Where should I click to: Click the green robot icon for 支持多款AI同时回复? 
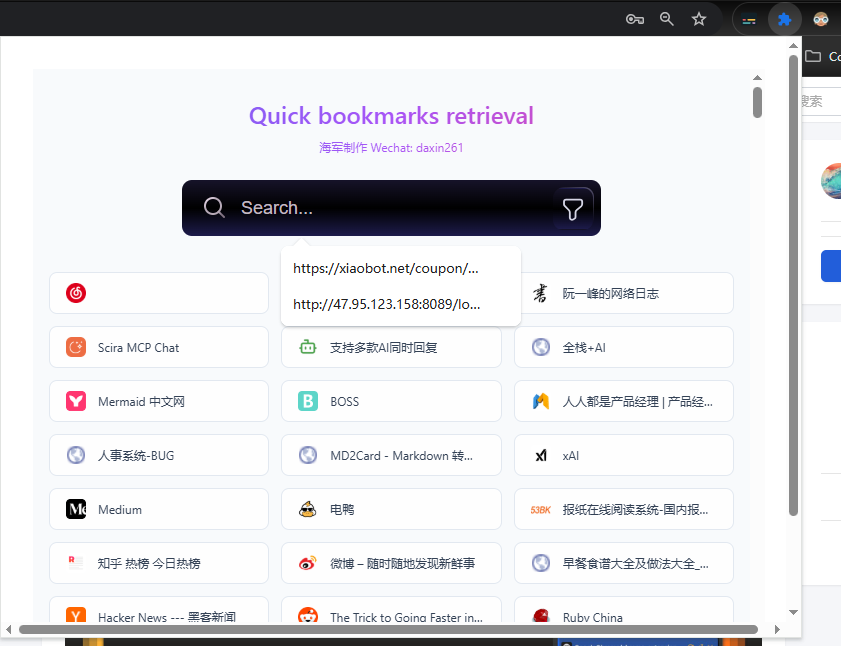[308, 347]
